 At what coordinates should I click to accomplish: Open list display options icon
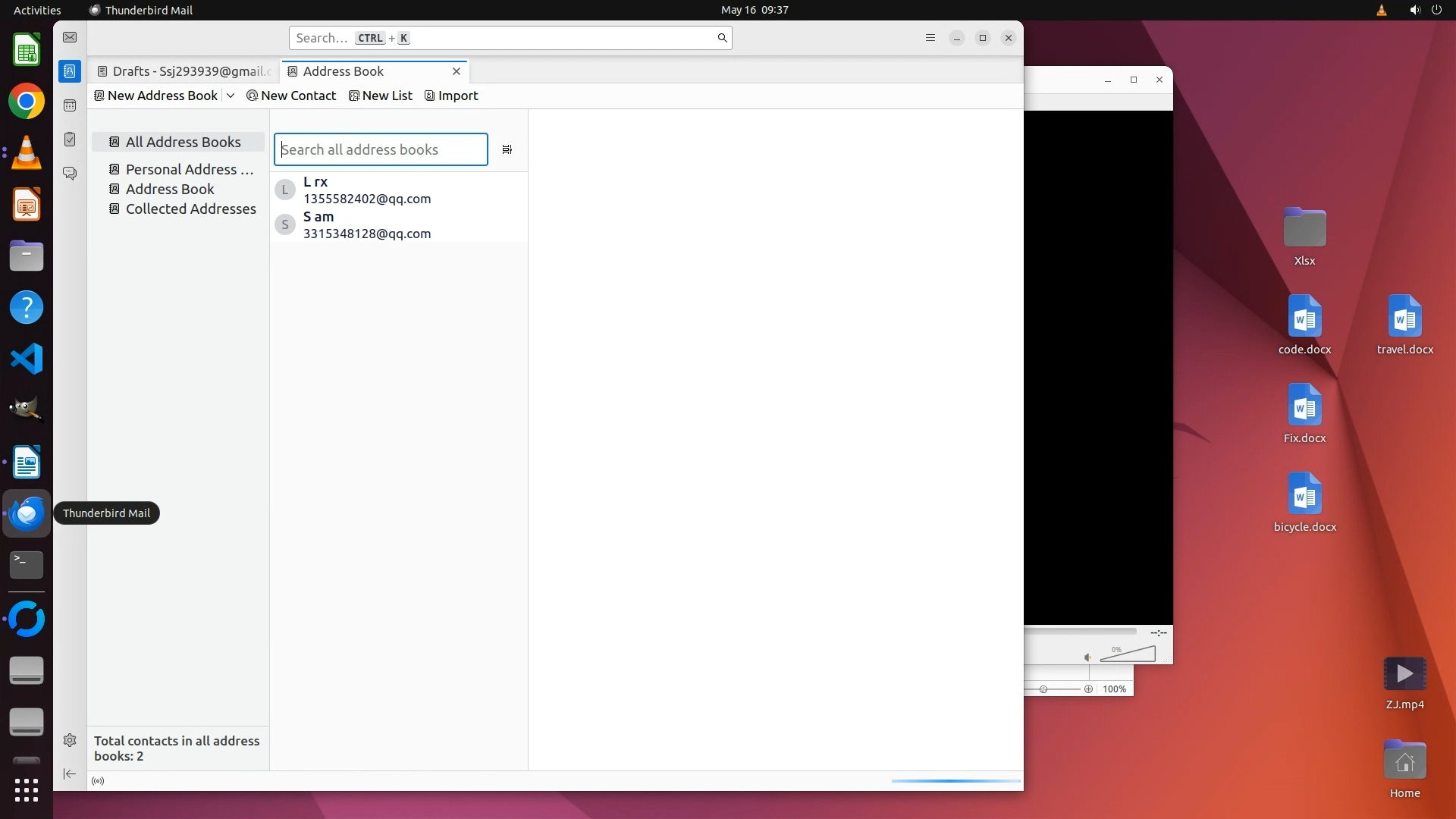[507, 149]
